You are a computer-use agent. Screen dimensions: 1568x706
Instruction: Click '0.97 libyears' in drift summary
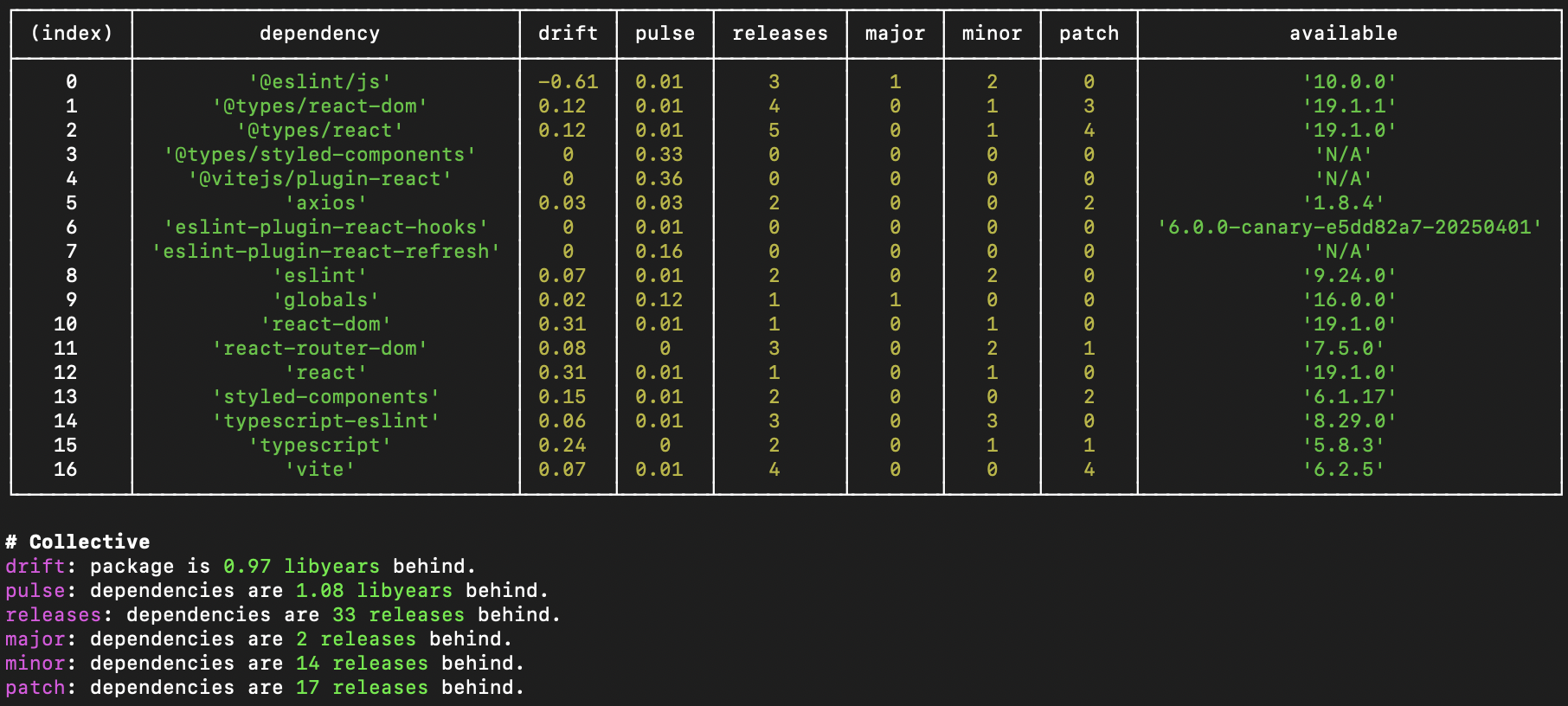[301, 567]
